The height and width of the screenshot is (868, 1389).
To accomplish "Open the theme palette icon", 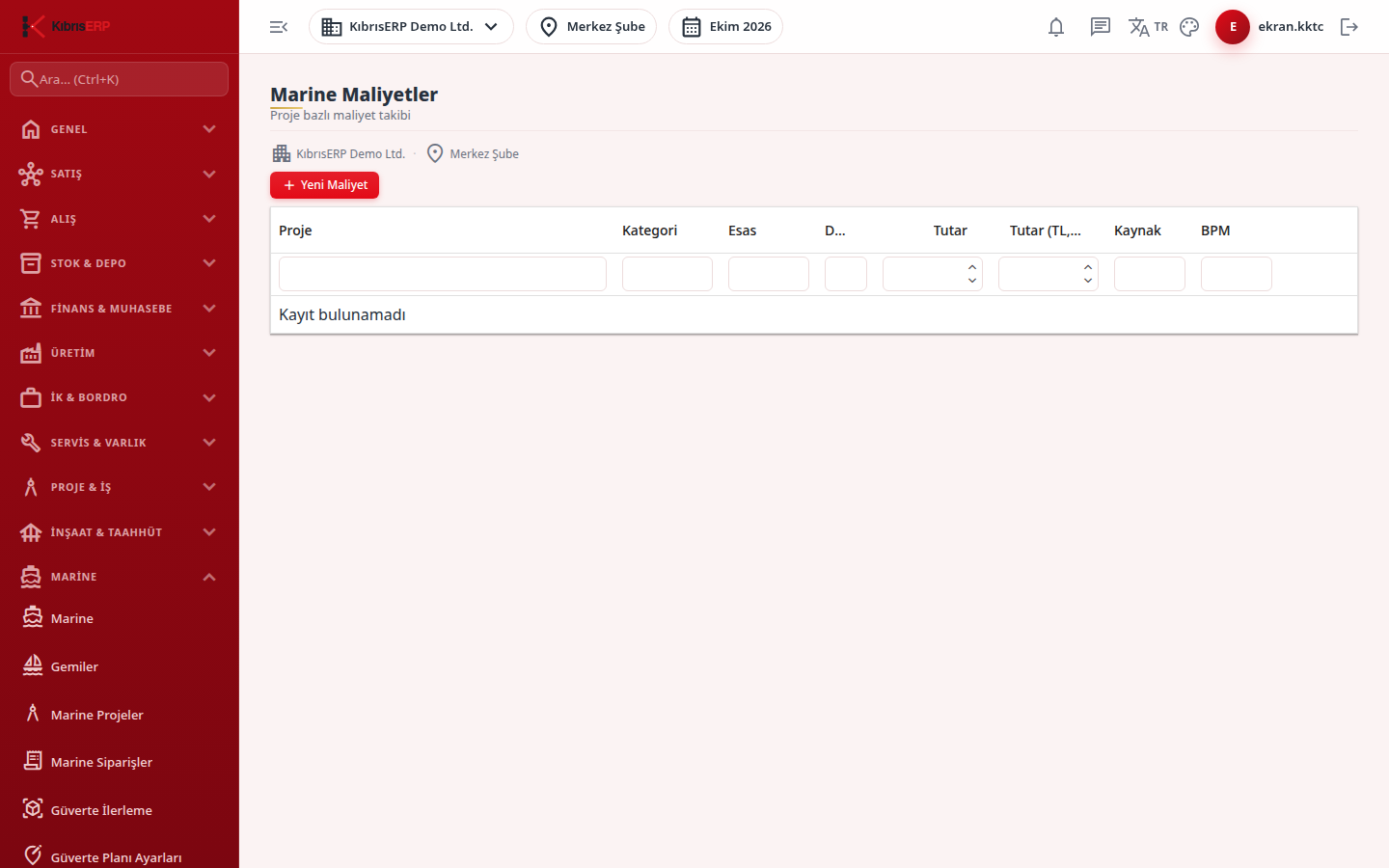I will pos(1189,27).
